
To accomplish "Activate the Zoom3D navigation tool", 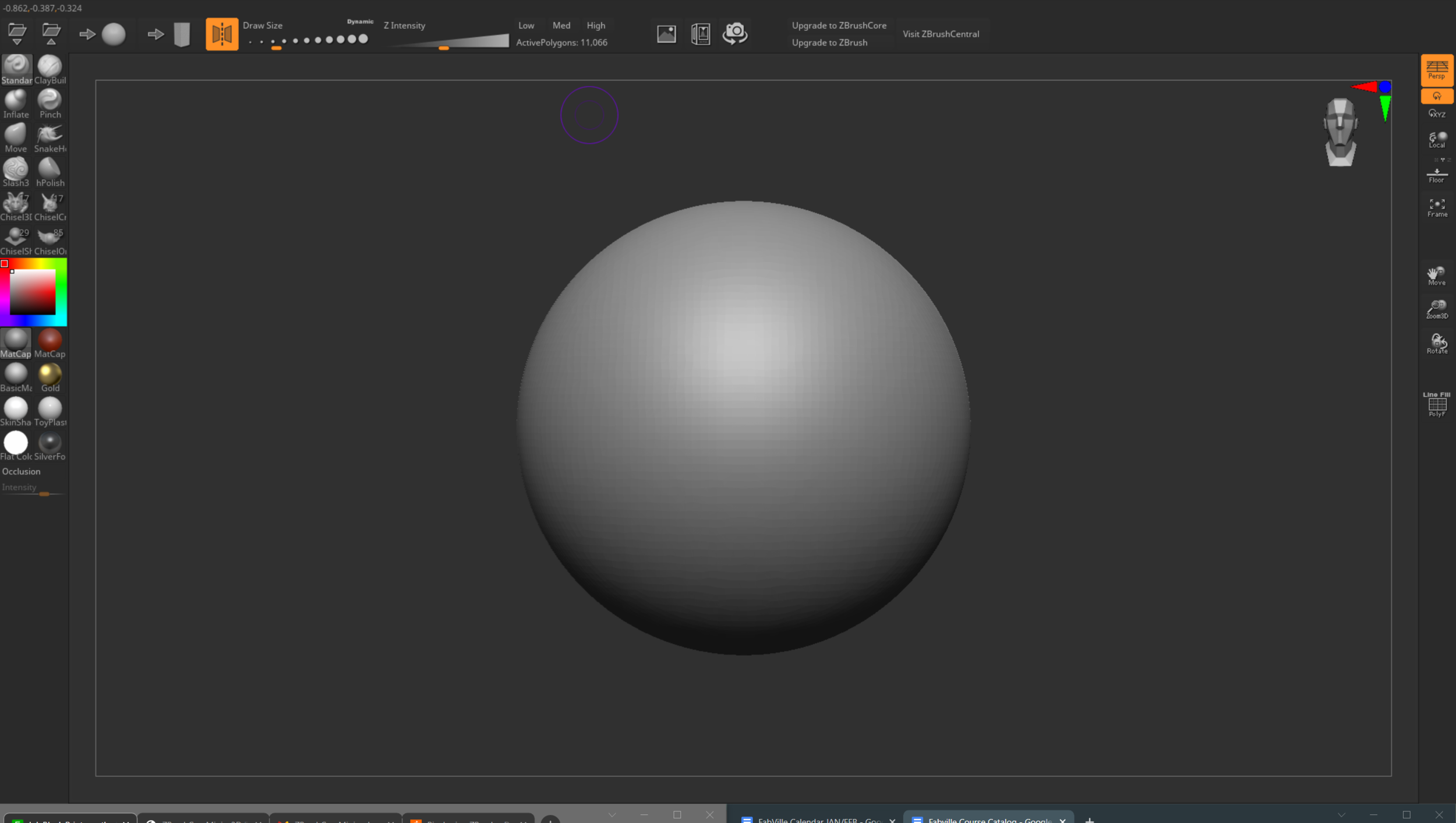I will 1436,308.
